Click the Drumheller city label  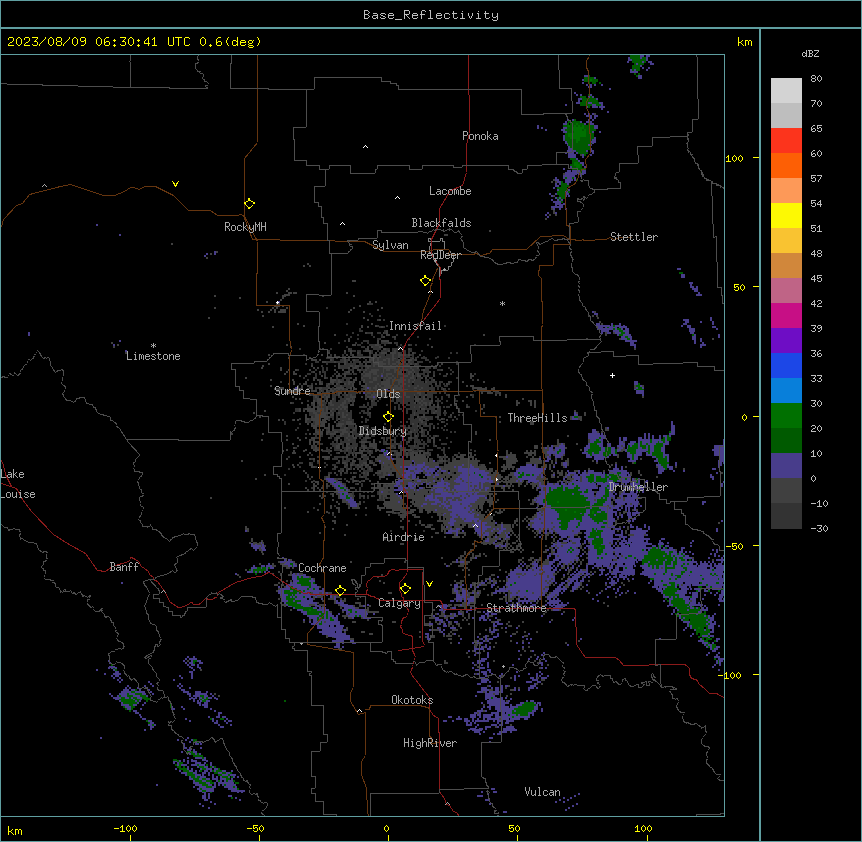click(638, 487)
